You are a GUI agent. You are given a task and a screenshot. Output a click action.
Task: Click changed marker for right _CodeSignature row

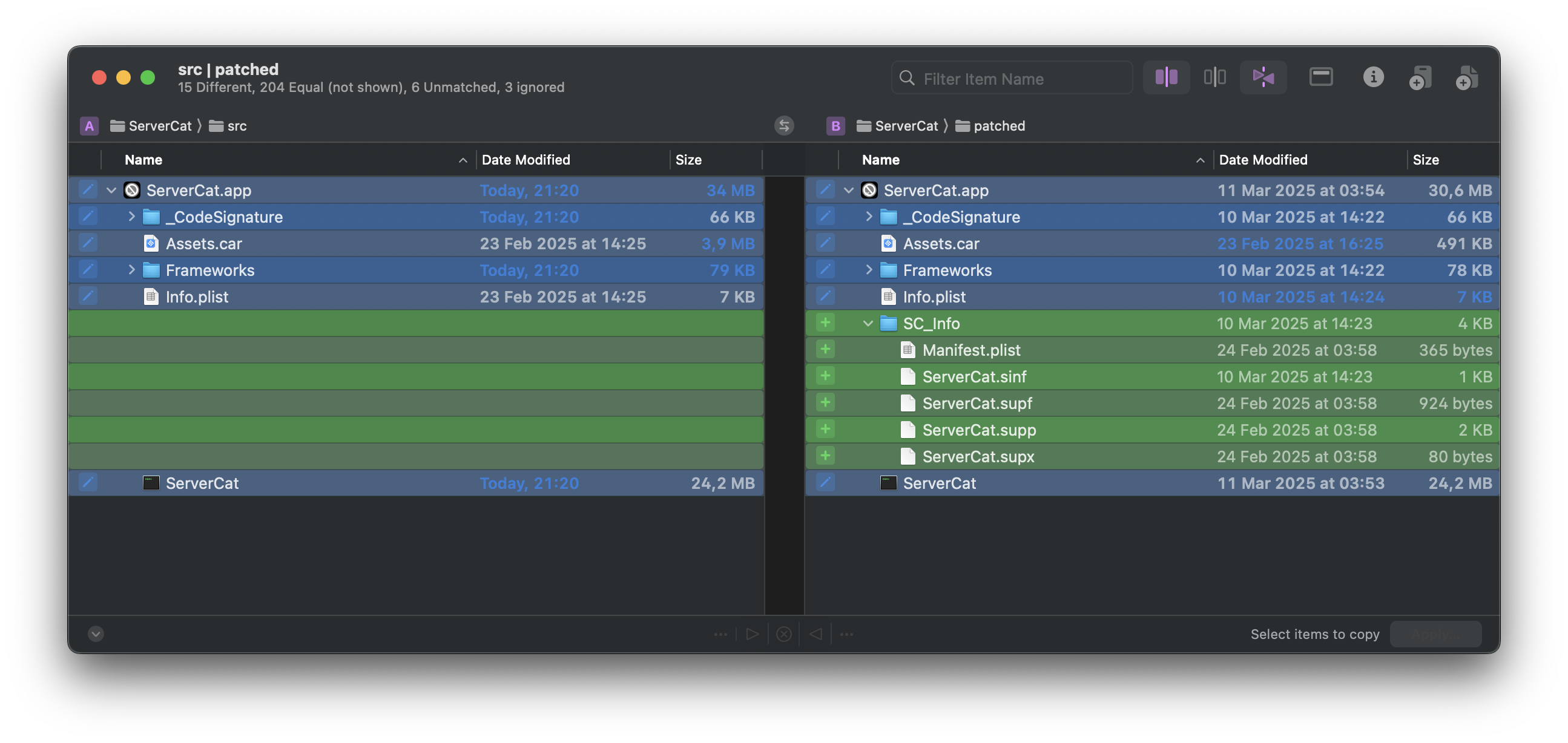(x=825, y=216)
